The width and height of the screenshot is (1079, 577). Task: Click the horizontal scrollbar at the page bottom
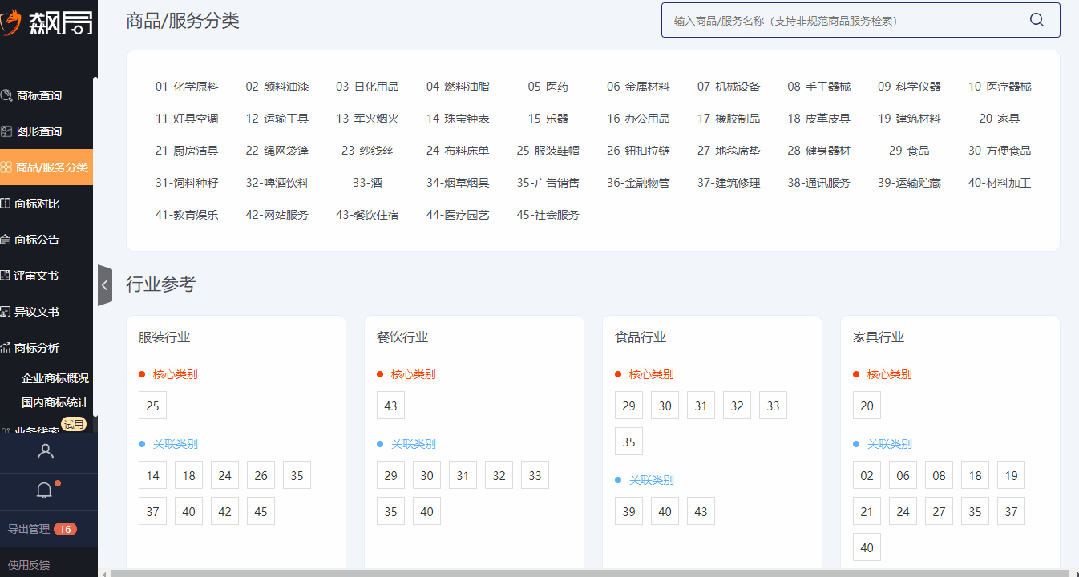(588, 574)
